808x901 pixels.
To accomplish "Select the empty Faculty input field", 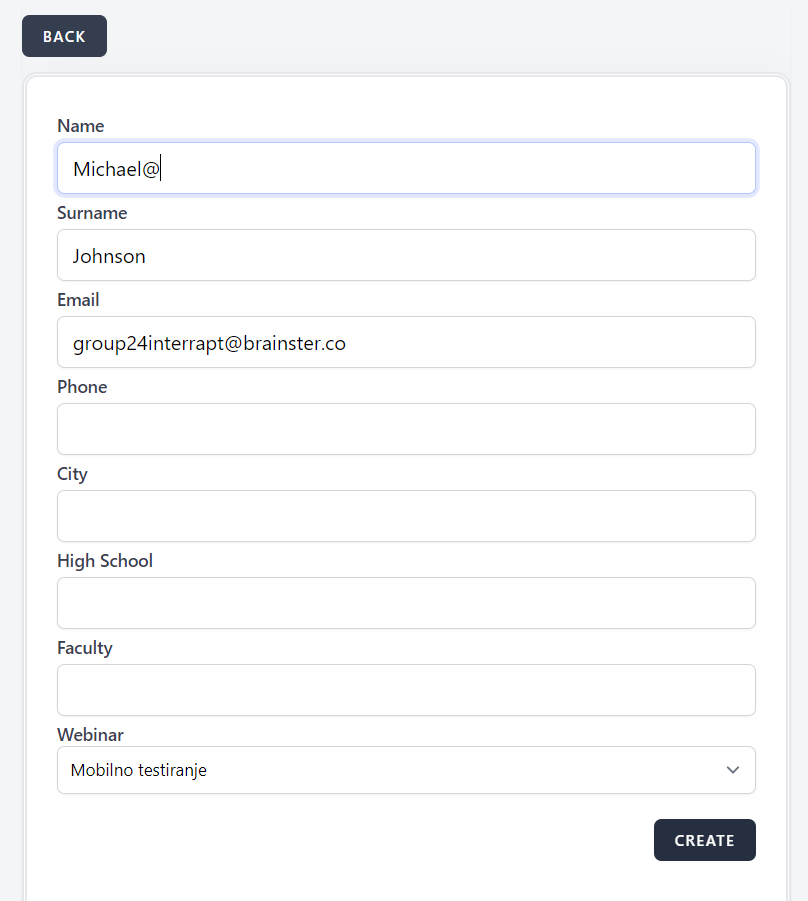I will pos(406,690).
